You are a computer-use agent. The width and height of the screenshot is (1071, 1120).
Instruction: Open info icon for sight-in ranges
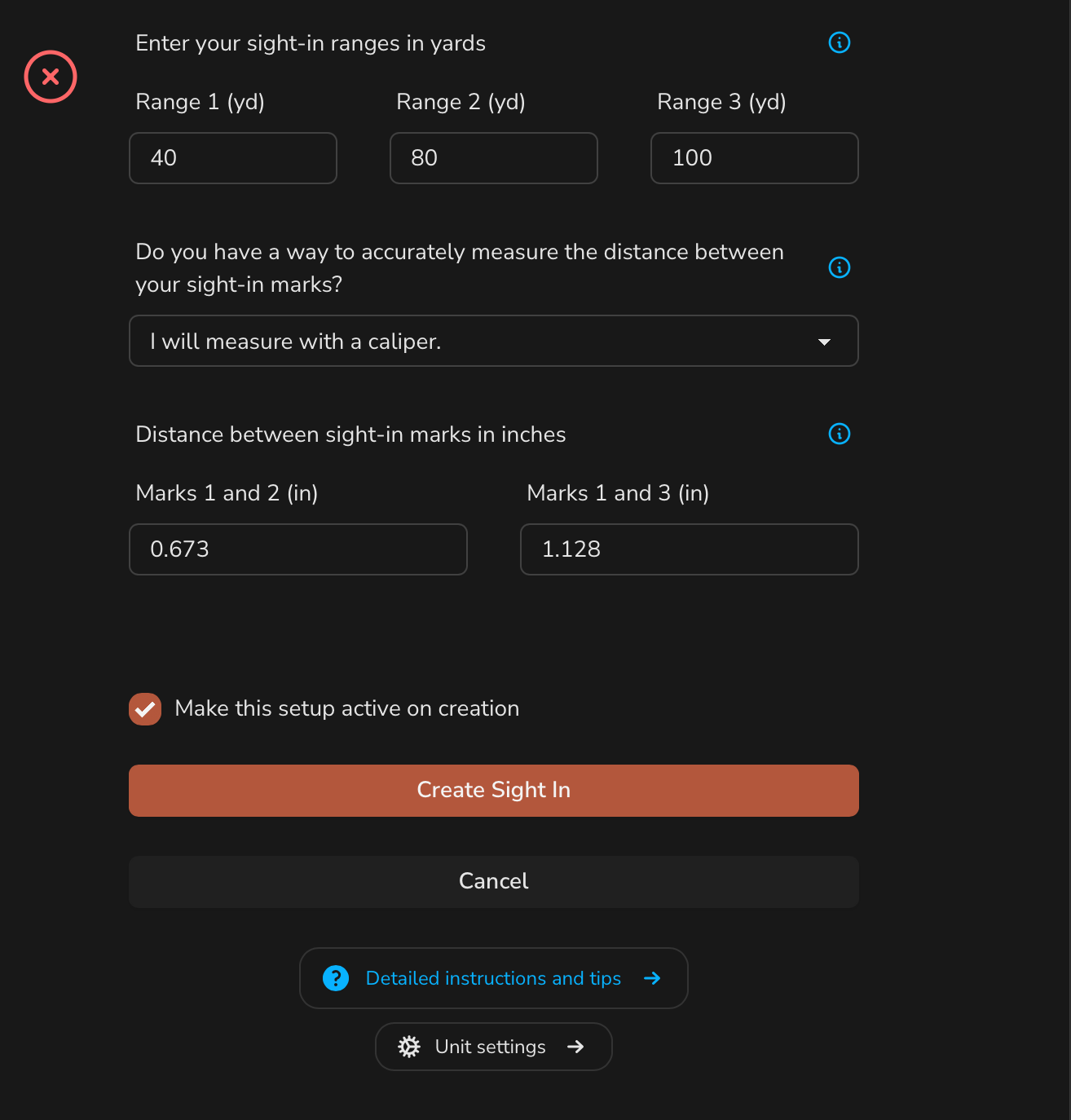pos(840,42)
